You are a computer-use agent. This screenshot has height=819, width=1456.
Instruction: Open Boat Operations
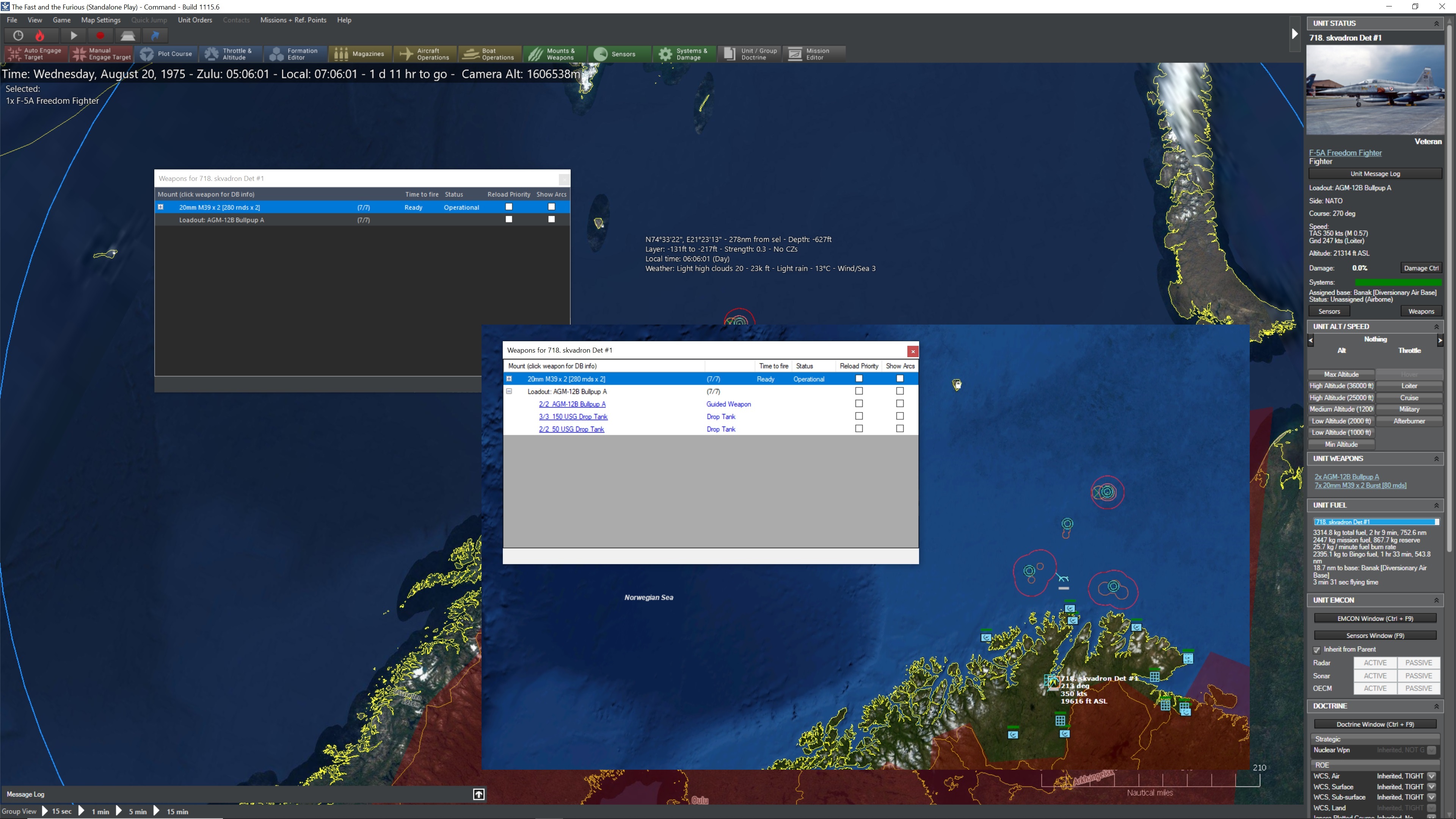[491, 54]
